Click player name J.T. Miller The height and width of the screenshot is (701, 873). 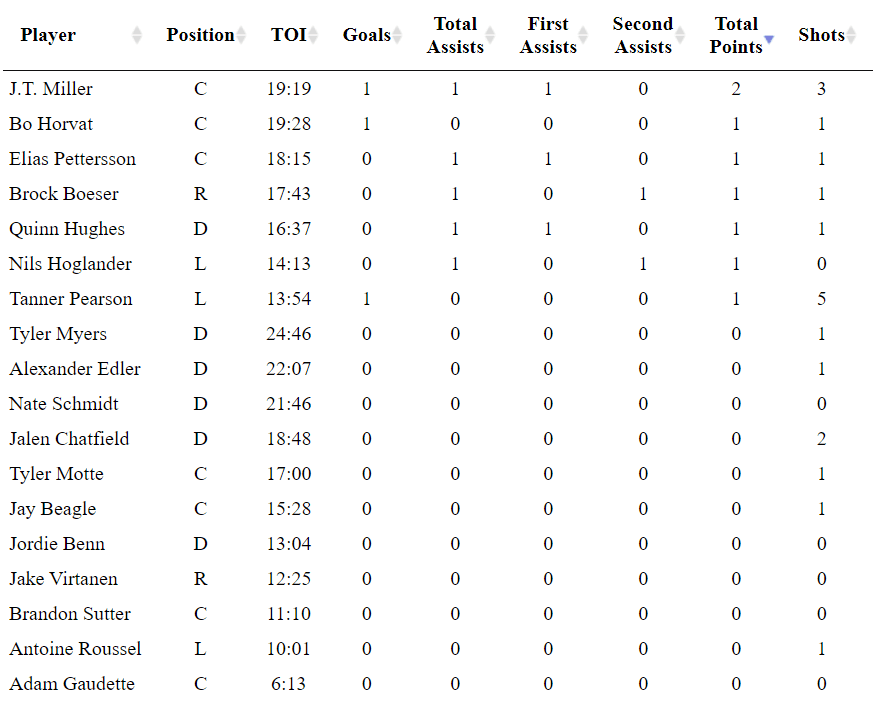(51, 89)
